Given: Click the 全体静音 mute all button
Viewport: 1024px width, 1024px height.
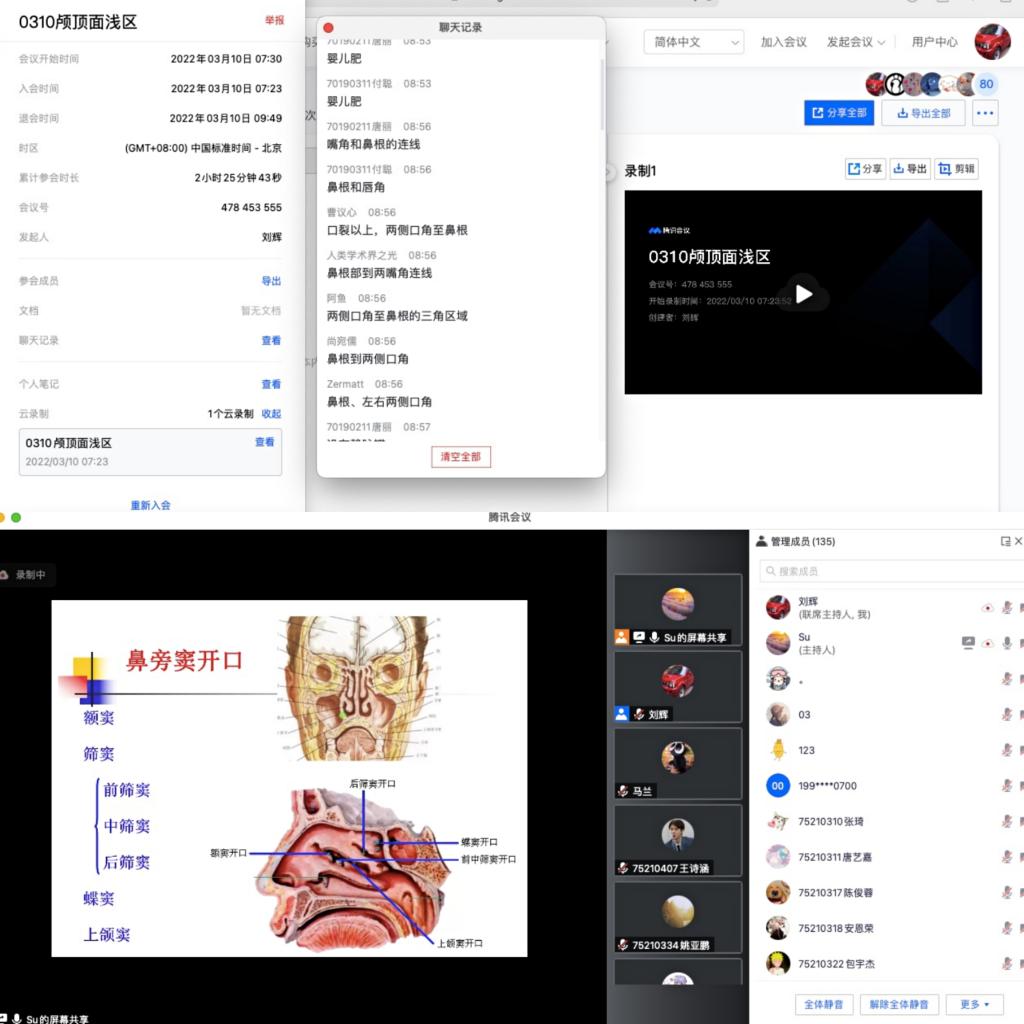Looking at the screenshot, I should [824, 1004].
